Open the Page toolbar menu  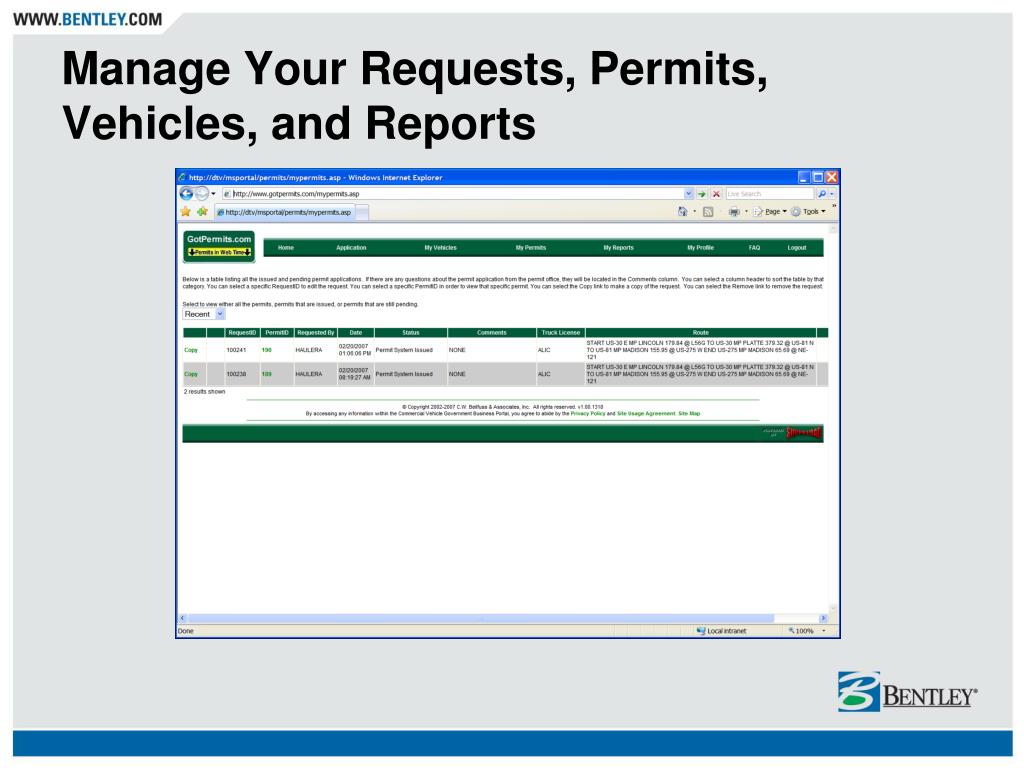tap(770, 212)
